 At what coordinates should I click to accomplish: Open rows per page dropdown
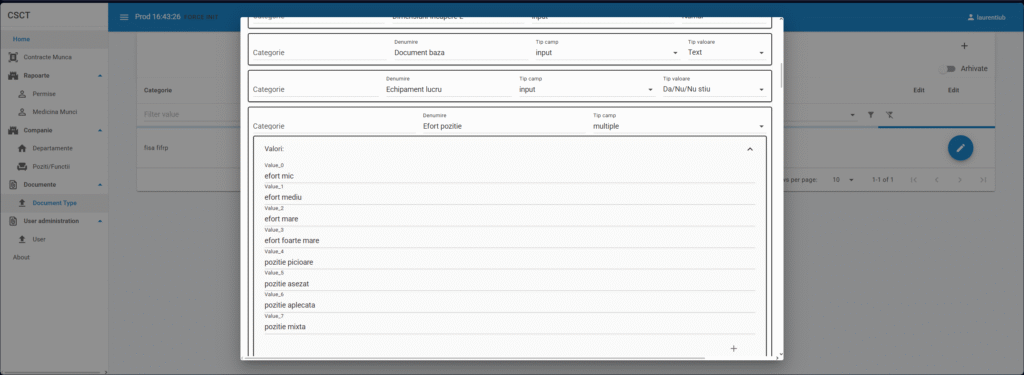[x=843, y=180]
